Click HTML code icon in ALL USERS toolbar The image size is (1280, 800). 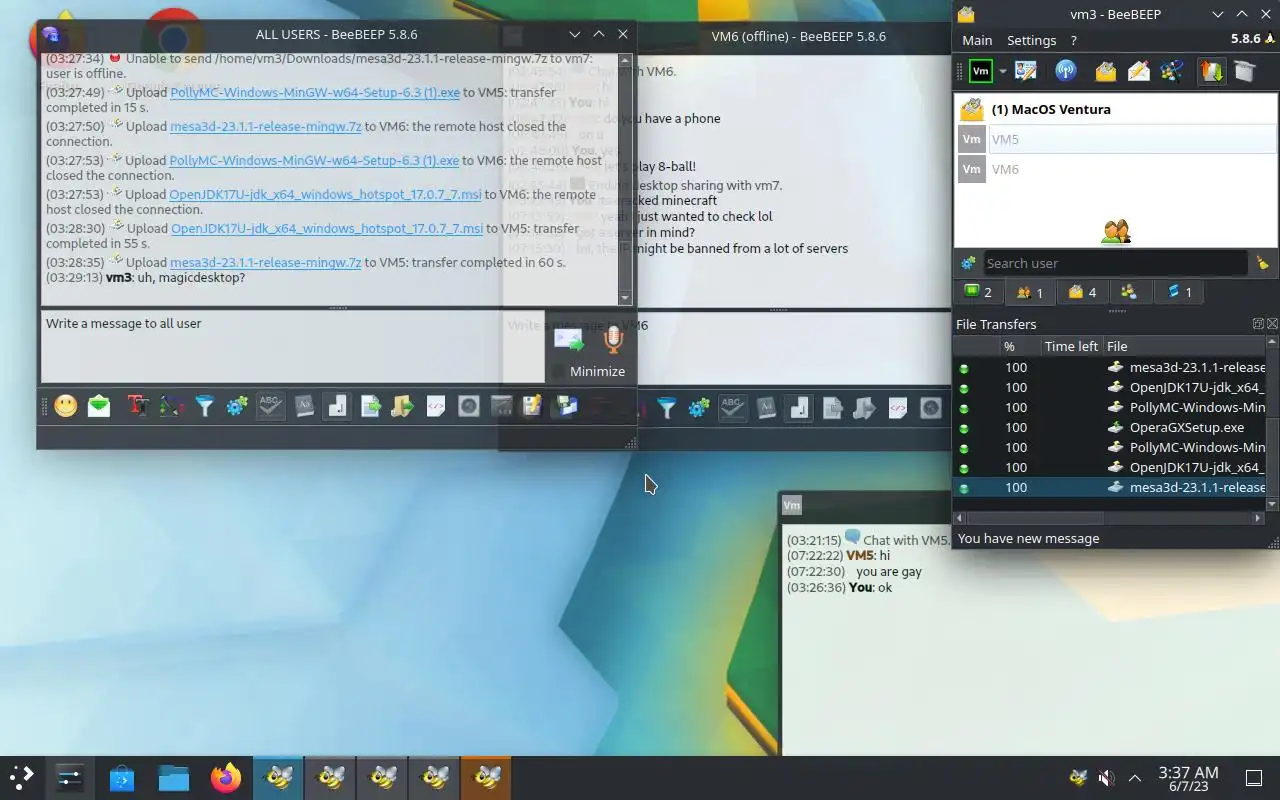click(x=436, y=406)
